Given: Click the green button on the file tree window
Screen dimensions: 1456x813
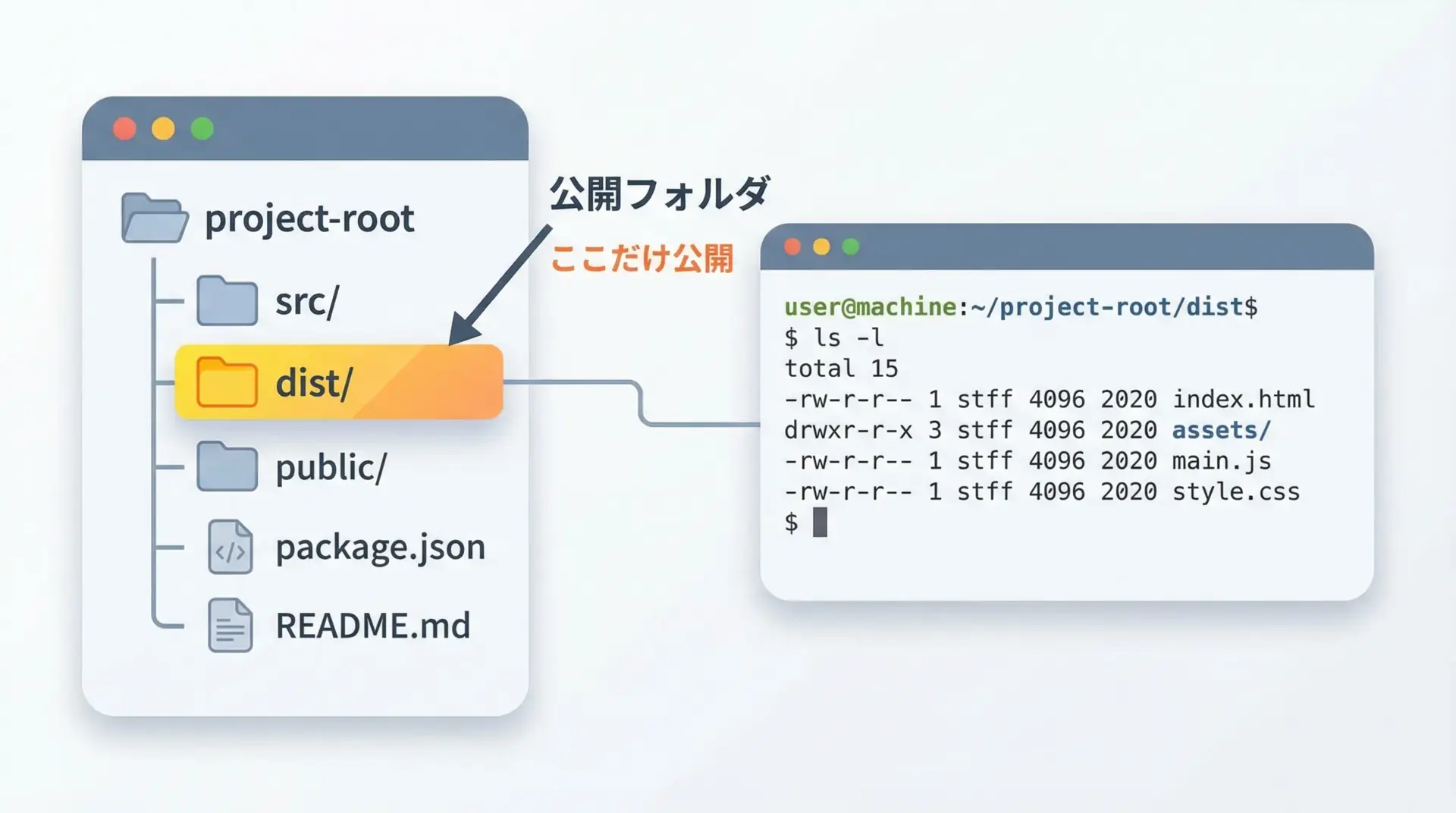Looking at the screenshot, I should (x=202, y=129).
